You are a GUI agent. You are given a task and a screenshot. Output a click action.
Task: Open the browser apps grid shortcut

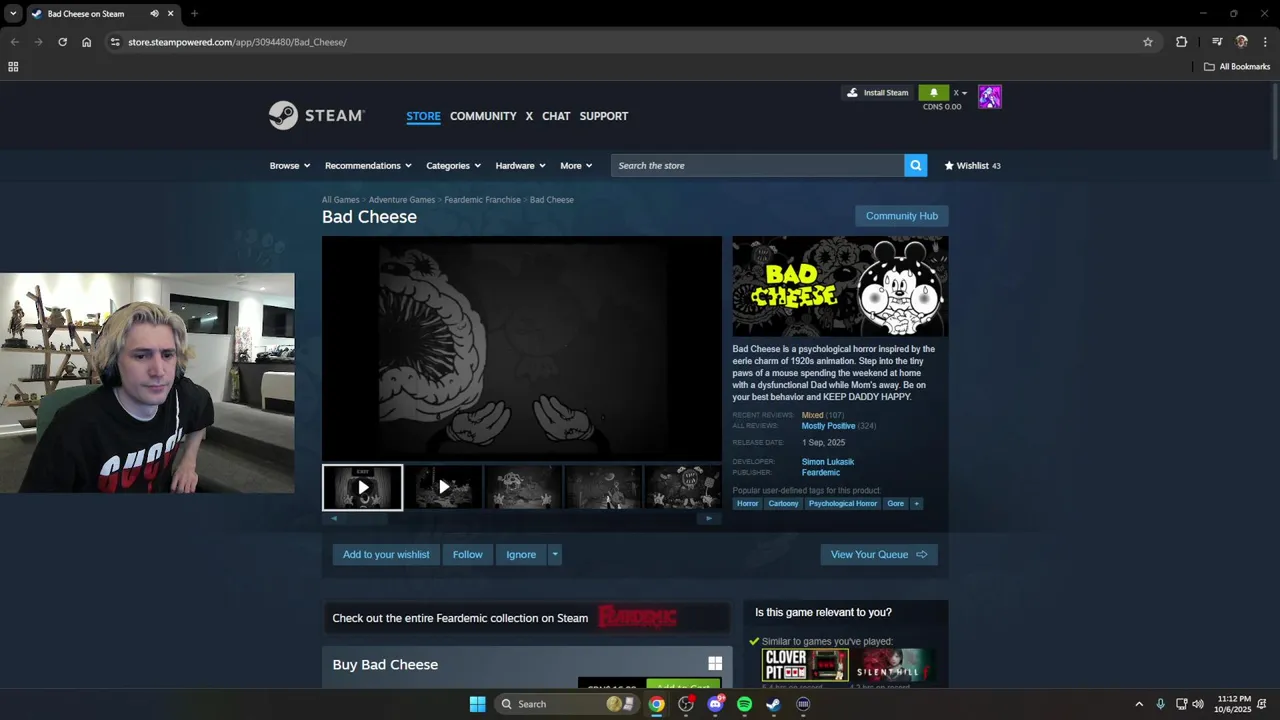pyautogui.click(x=13, y=67)
